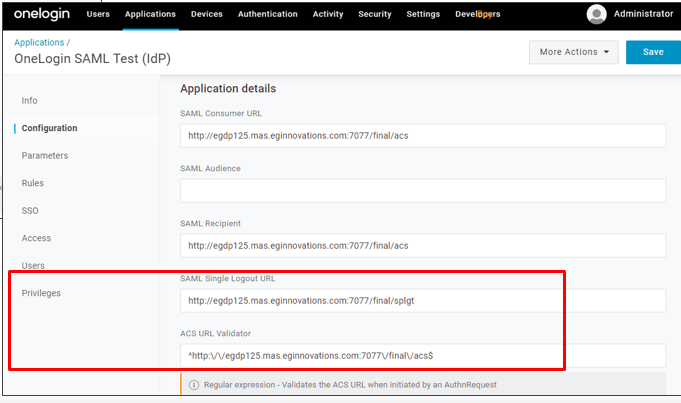Click the onelogin logo
The image size is (681, 403).
tap(42, 14)
